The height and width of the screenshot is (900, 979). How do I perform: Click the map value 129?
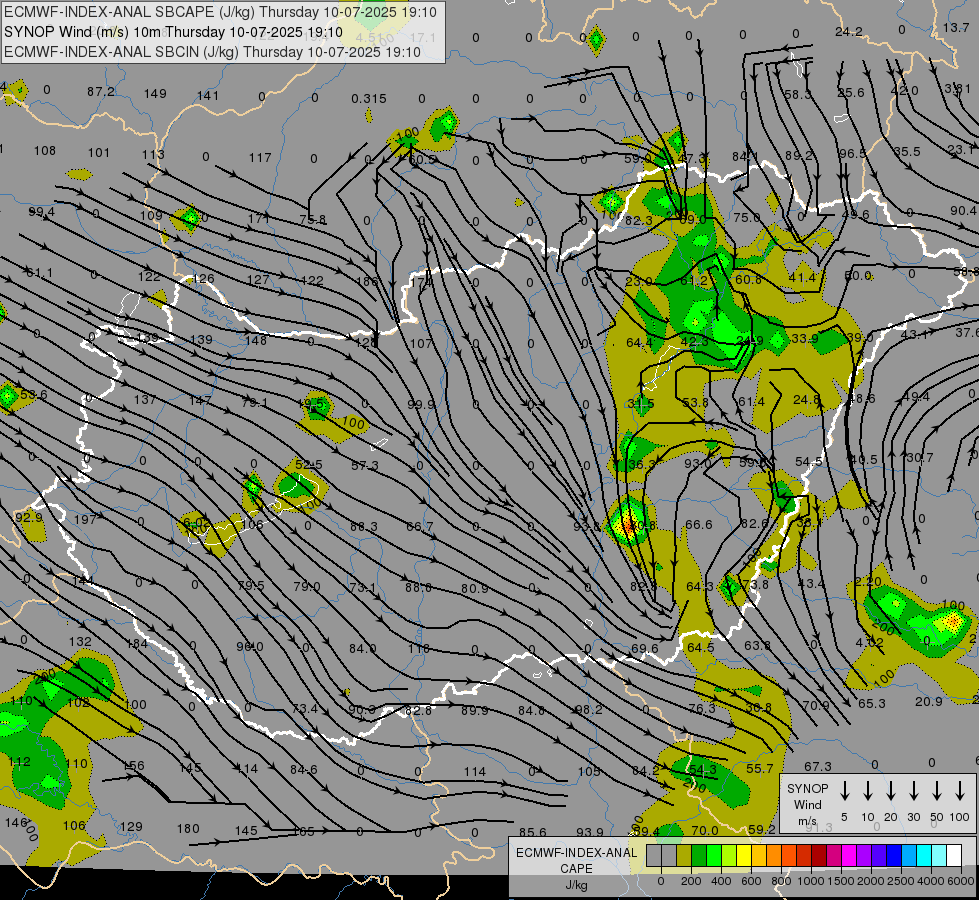[131, 826]
